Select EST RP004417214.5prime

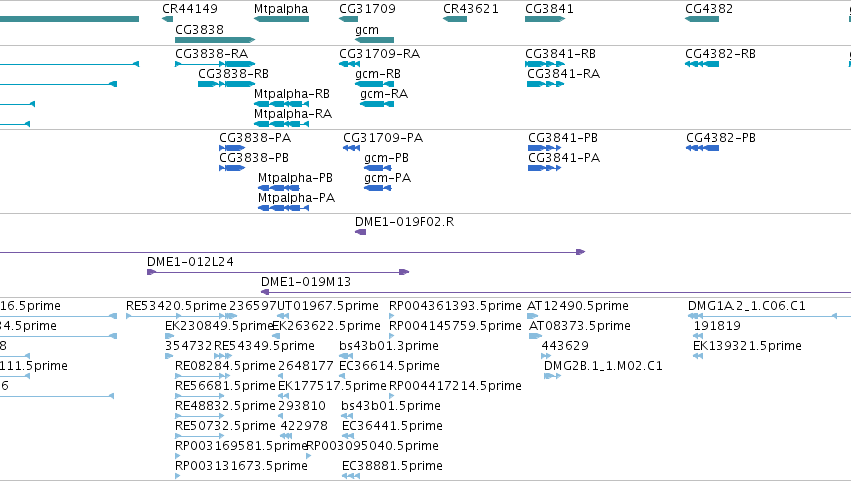coord(455,387)
